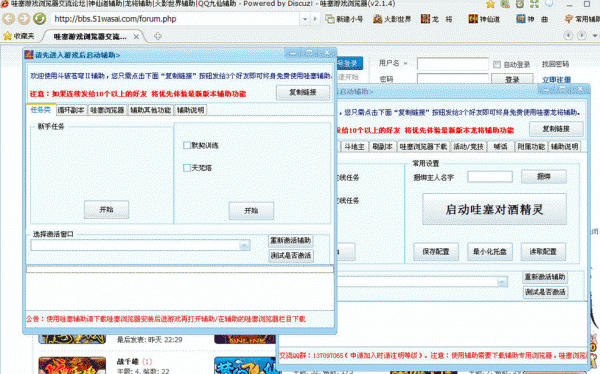Click the scroll tabs right arrow
The width and height of the screenshot is (600, 374).
[x=582, y=36]
